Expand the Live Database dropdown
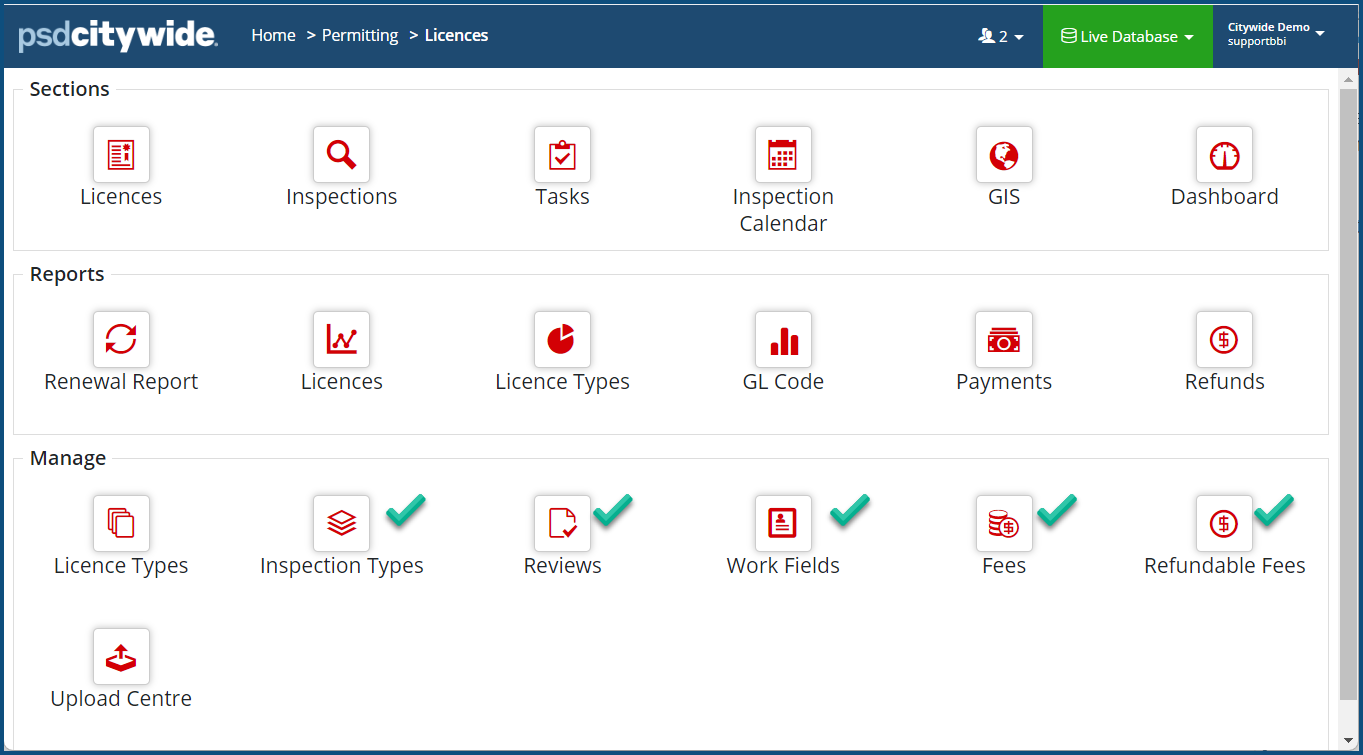Image resolution: width=1363 pixels, height=755 pixels. pyautogui.click(x=1127, y=37)
